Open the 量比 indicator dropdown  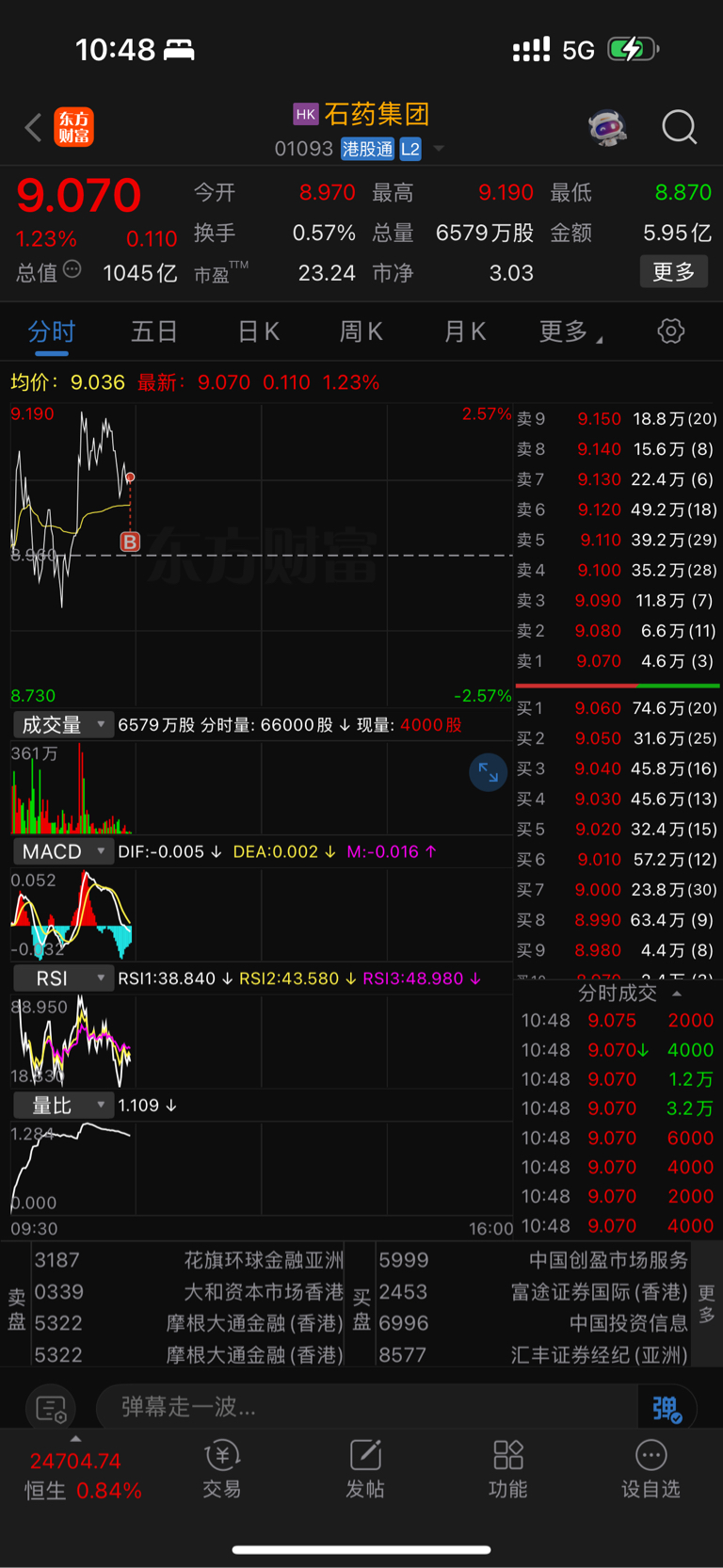63,1106
